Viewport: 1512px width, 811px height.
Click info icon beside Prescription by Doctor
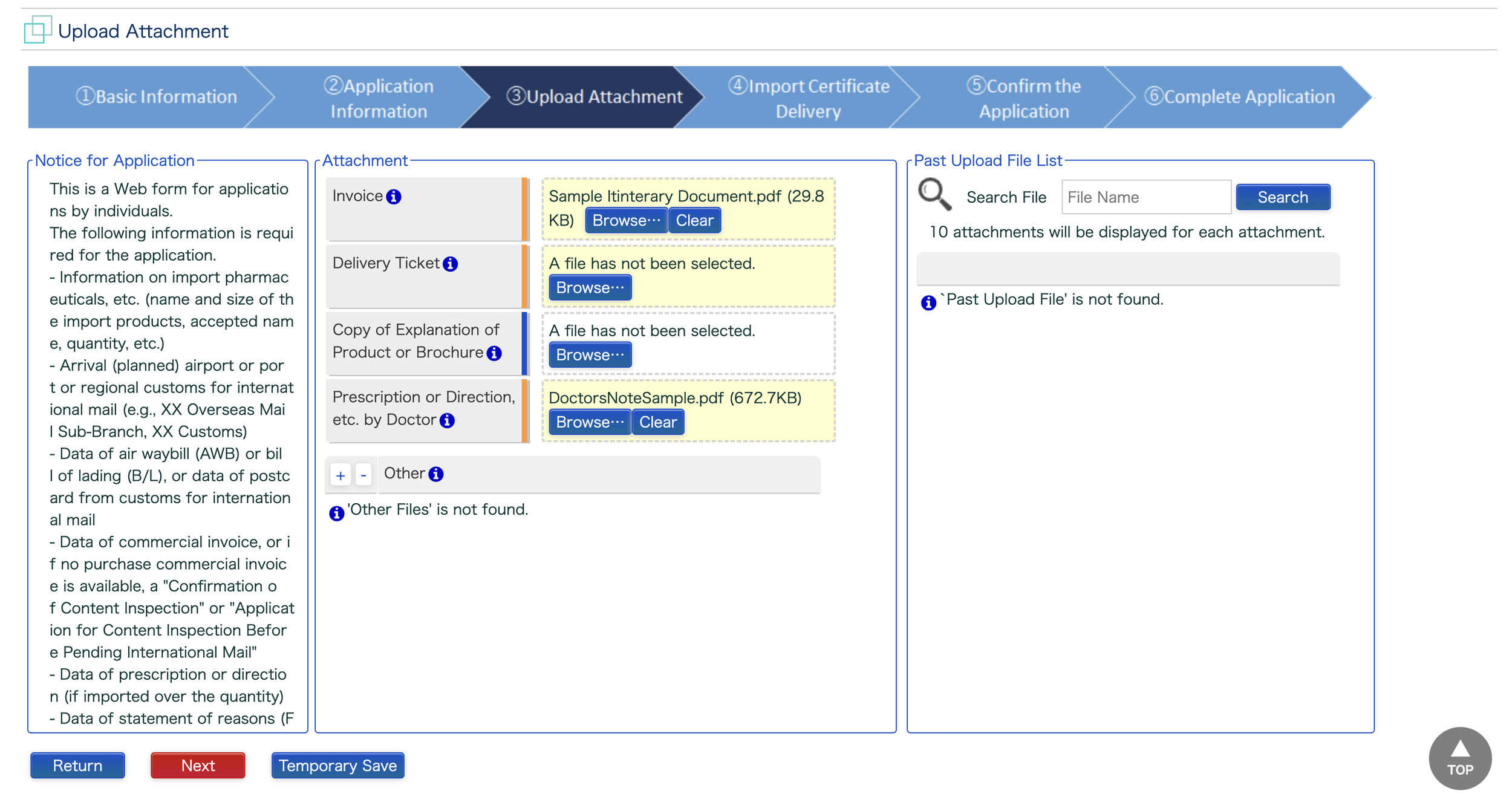pyautogui.click(x=447, y=420)
